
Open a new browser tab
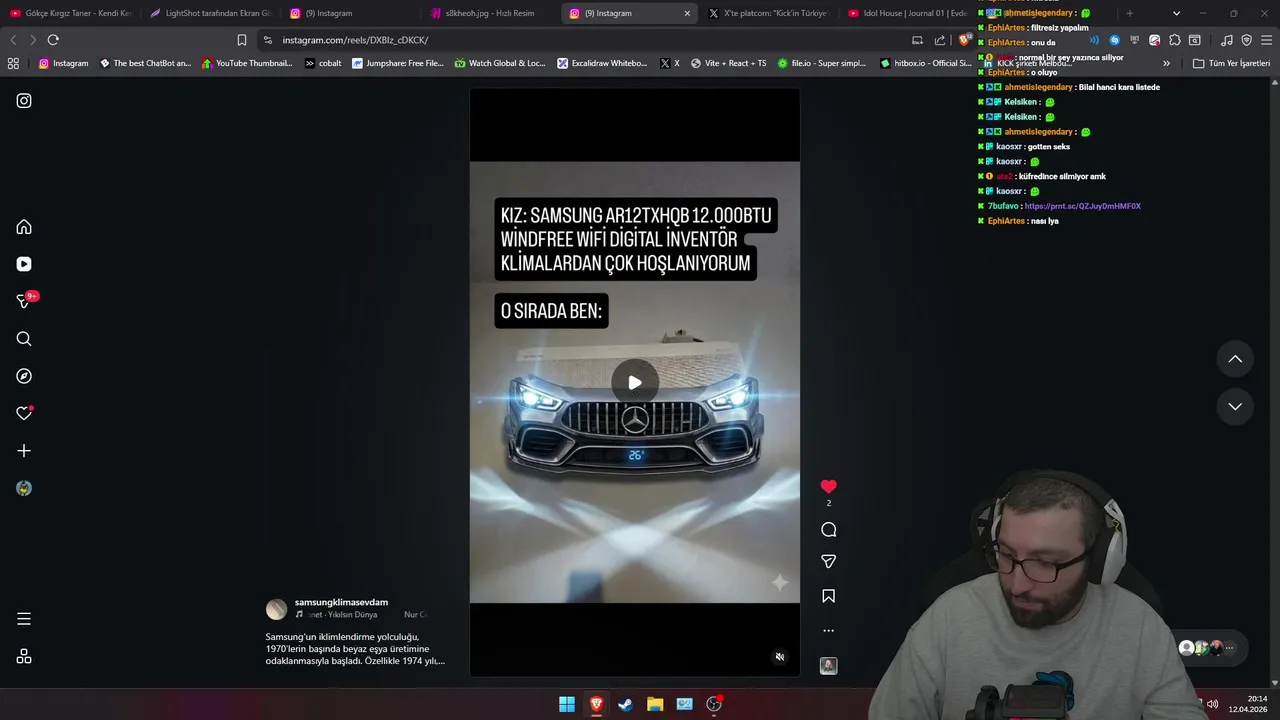pos(1130,13)
